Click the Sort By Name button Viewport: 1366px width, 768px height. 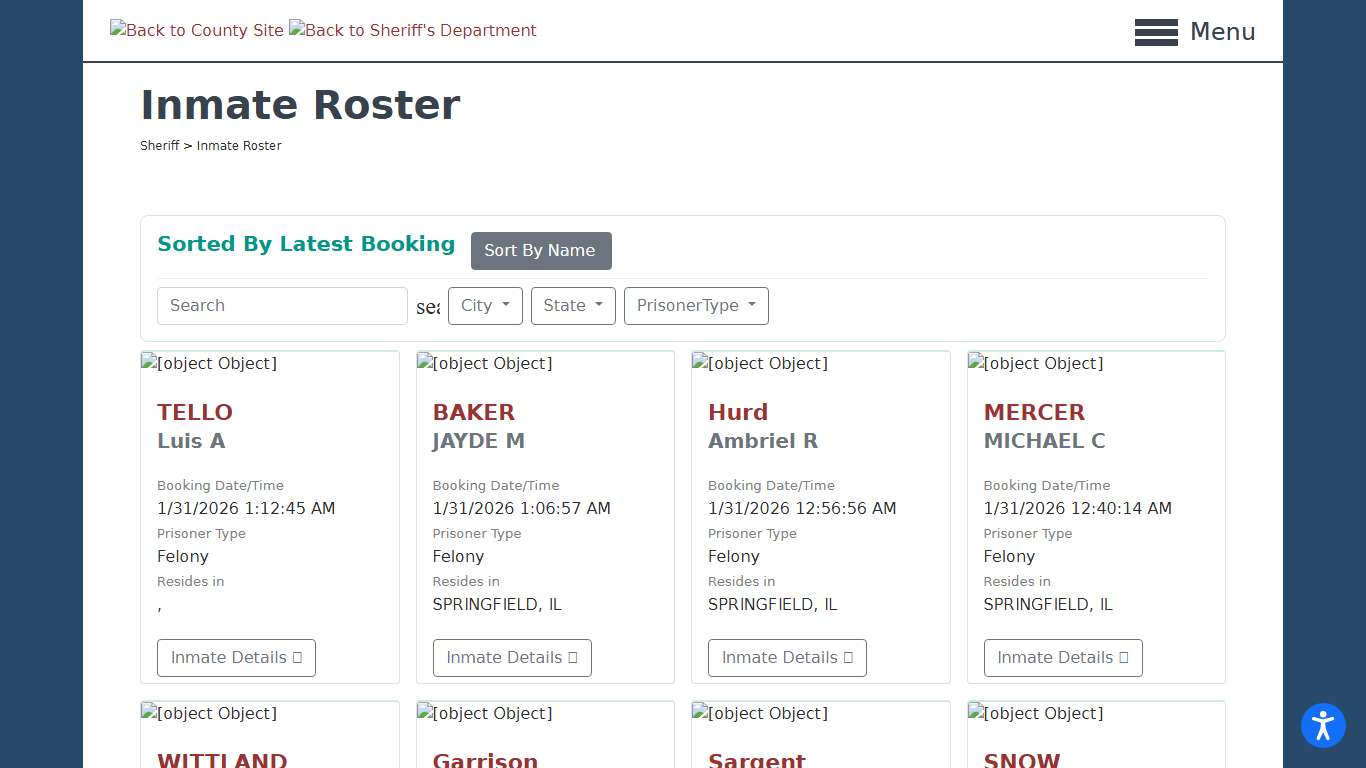[541, 251]
